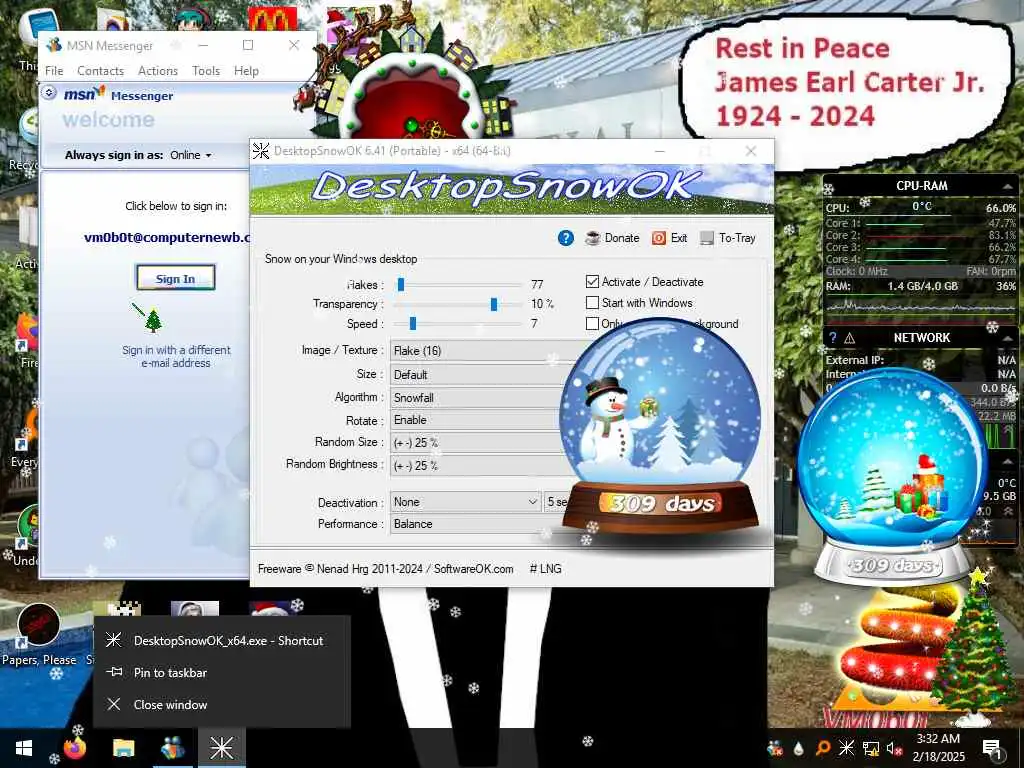The height and width of the screenshot is (768, 1024).
Task: Adjust the Speed slider handle
Action: point(413,323)
